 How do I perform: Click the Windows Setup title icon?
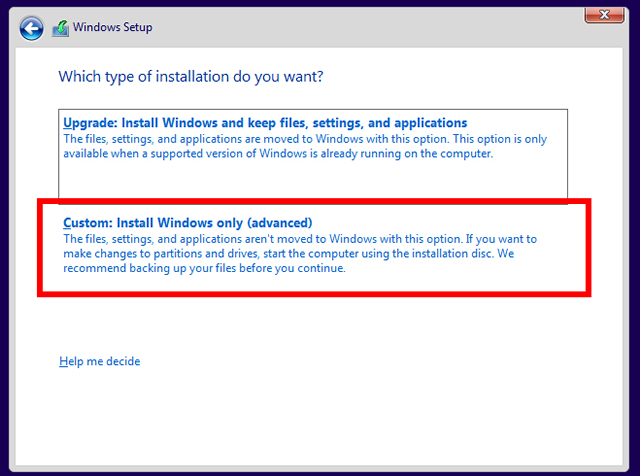(60, 28)
